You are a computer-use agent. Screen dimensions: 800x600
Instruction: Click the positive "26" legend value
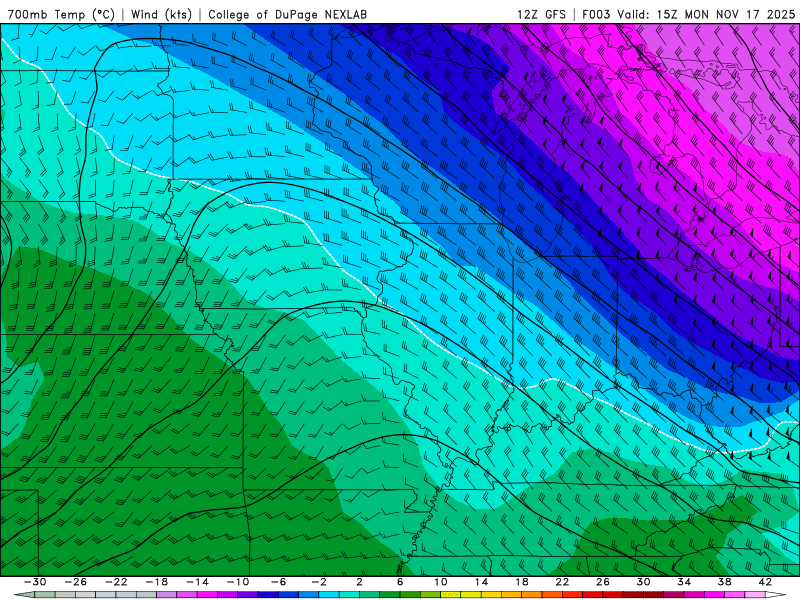point(603,582)
